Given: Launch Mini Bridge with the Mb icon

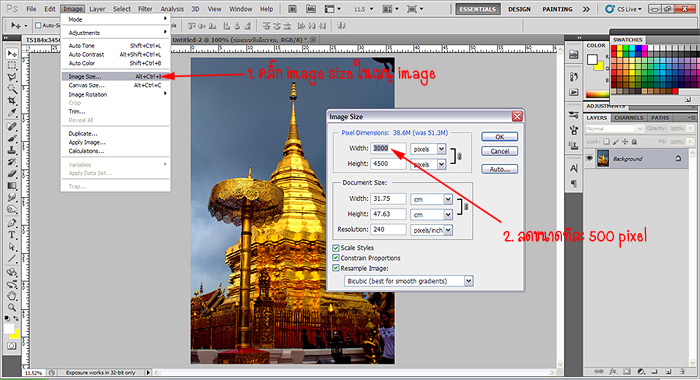Looking at the screenshot, I should pyautogui.click(x=311, y=9).
